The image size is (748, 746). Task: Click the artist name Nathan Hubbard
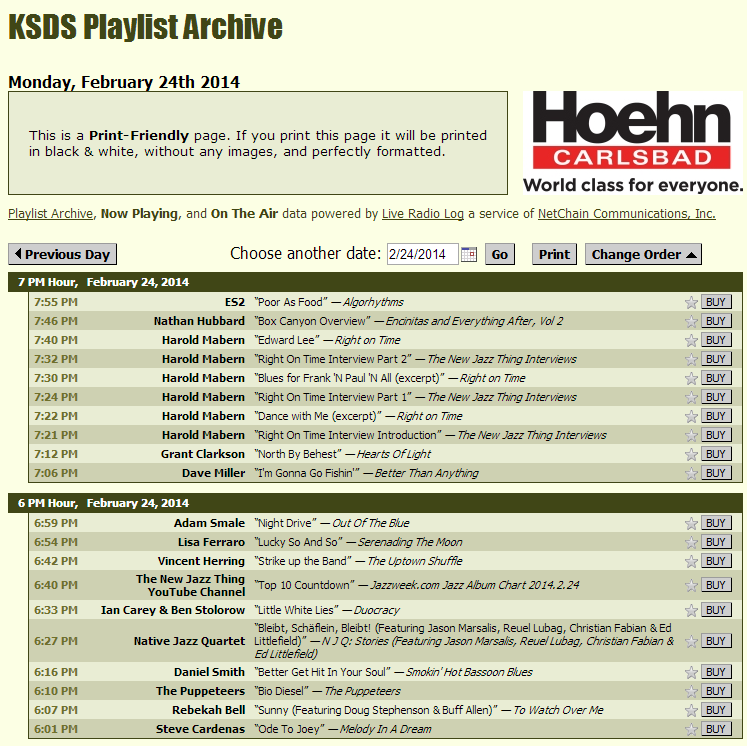tap(199, 321)
